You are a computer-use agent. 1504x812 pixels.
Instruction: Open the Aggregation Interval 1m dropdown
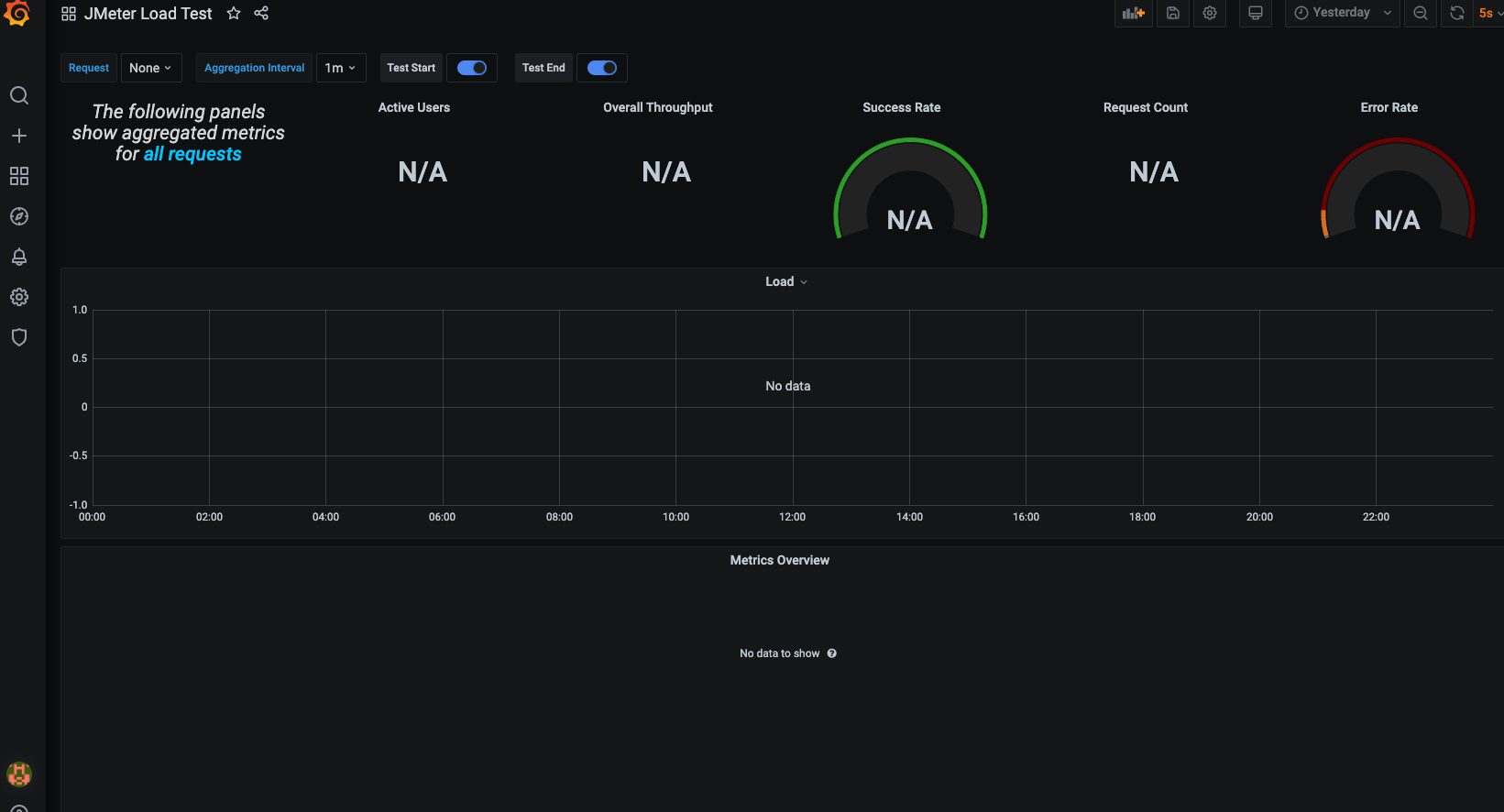tap(341, 68)
